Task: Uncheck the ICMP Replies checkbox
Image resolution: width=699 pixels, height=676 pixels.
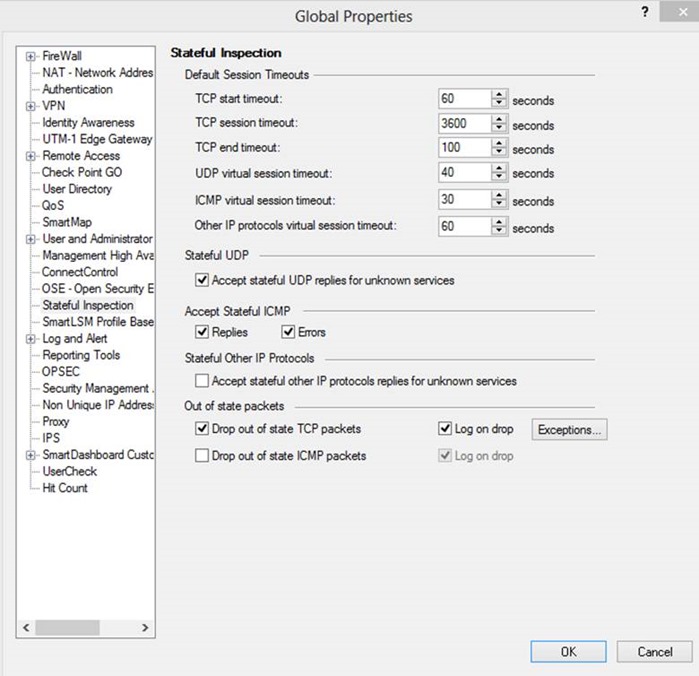Action: pyautogui.click(x=202, y=332)
